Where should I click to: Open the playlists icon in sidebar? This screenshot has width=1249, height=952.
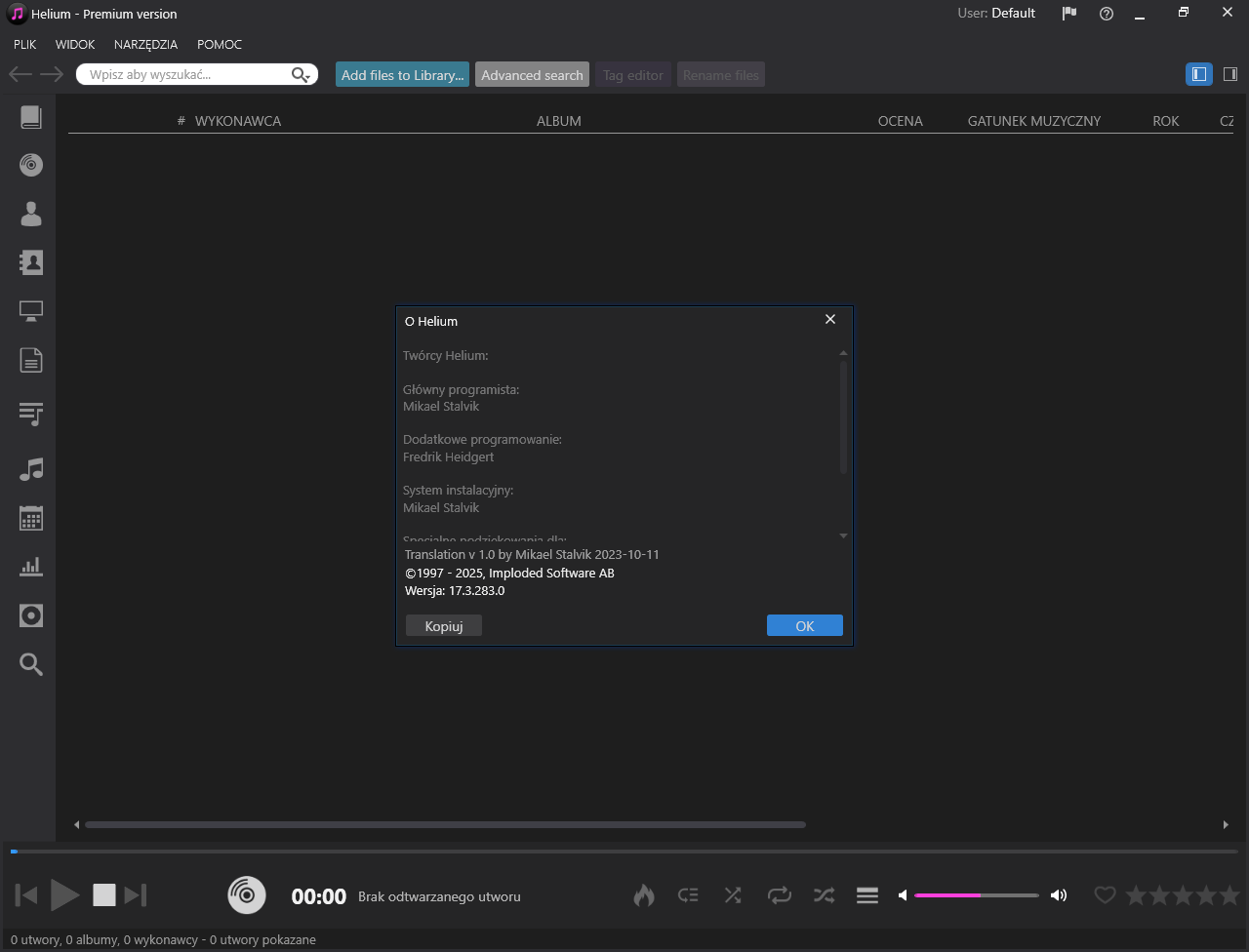31,415
